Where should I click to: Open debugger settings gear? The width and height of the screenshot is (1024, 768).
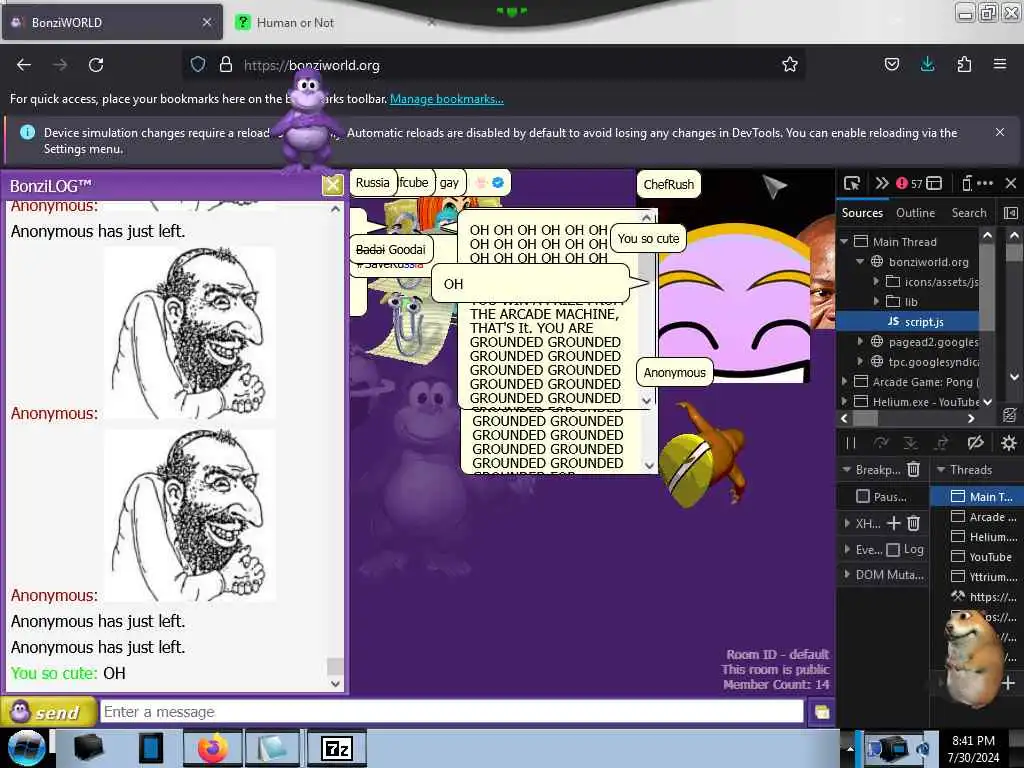click(1008, 443)
